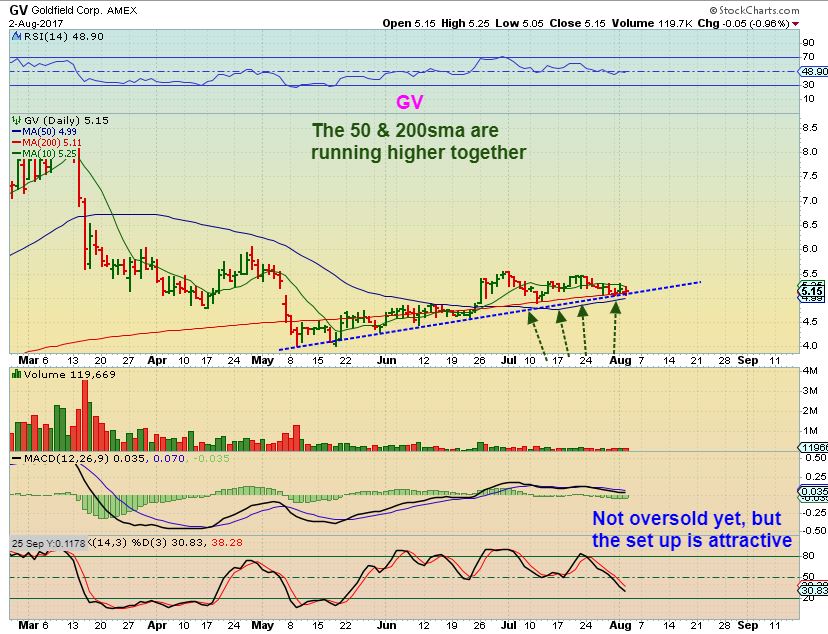The image size is (828, 634).
Task: Click the magenta 'GV' ticker label
Action: 409,102
